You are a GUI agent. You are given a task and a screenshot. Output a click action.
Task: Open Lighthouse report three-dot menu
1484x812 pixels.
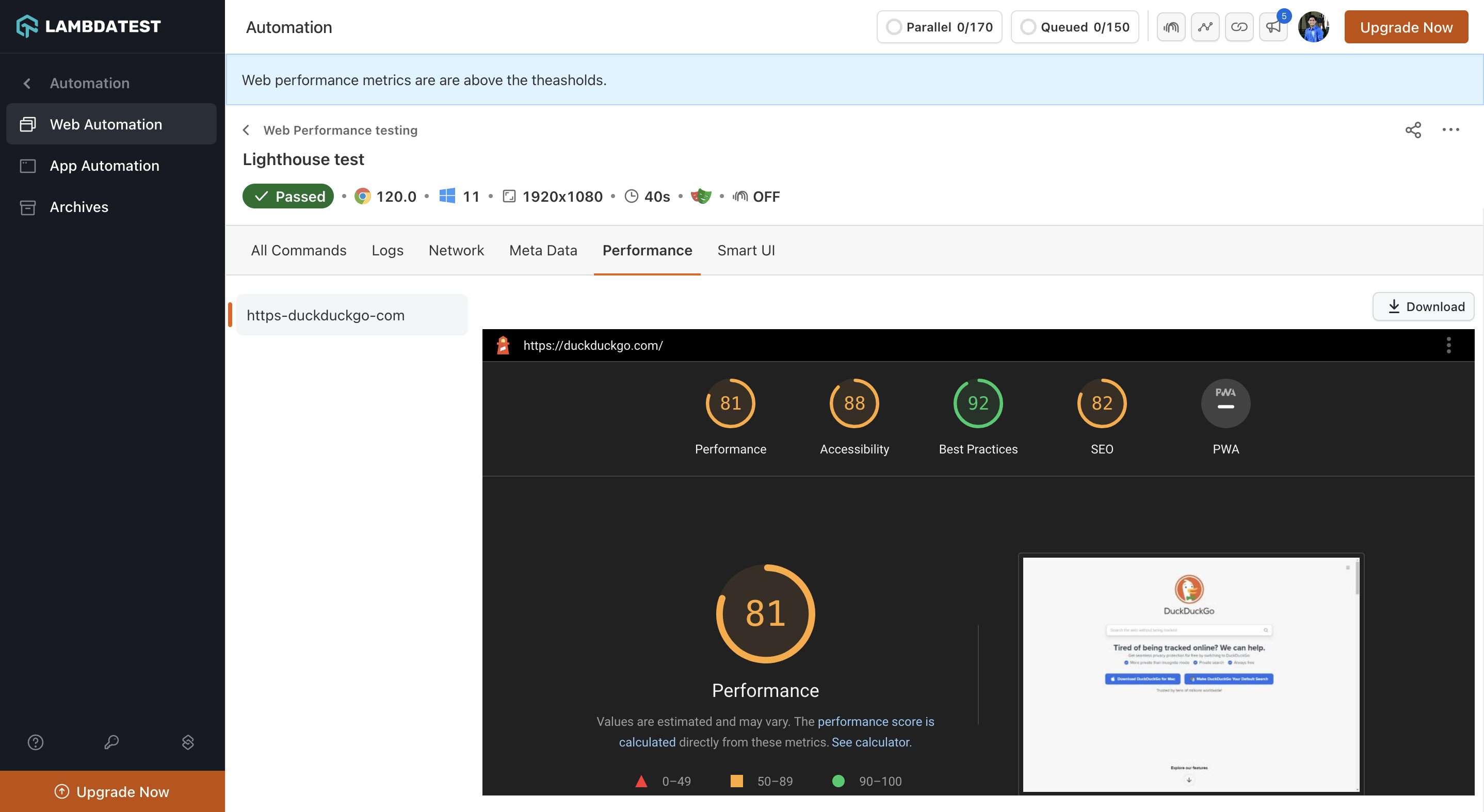[1448, 345]
